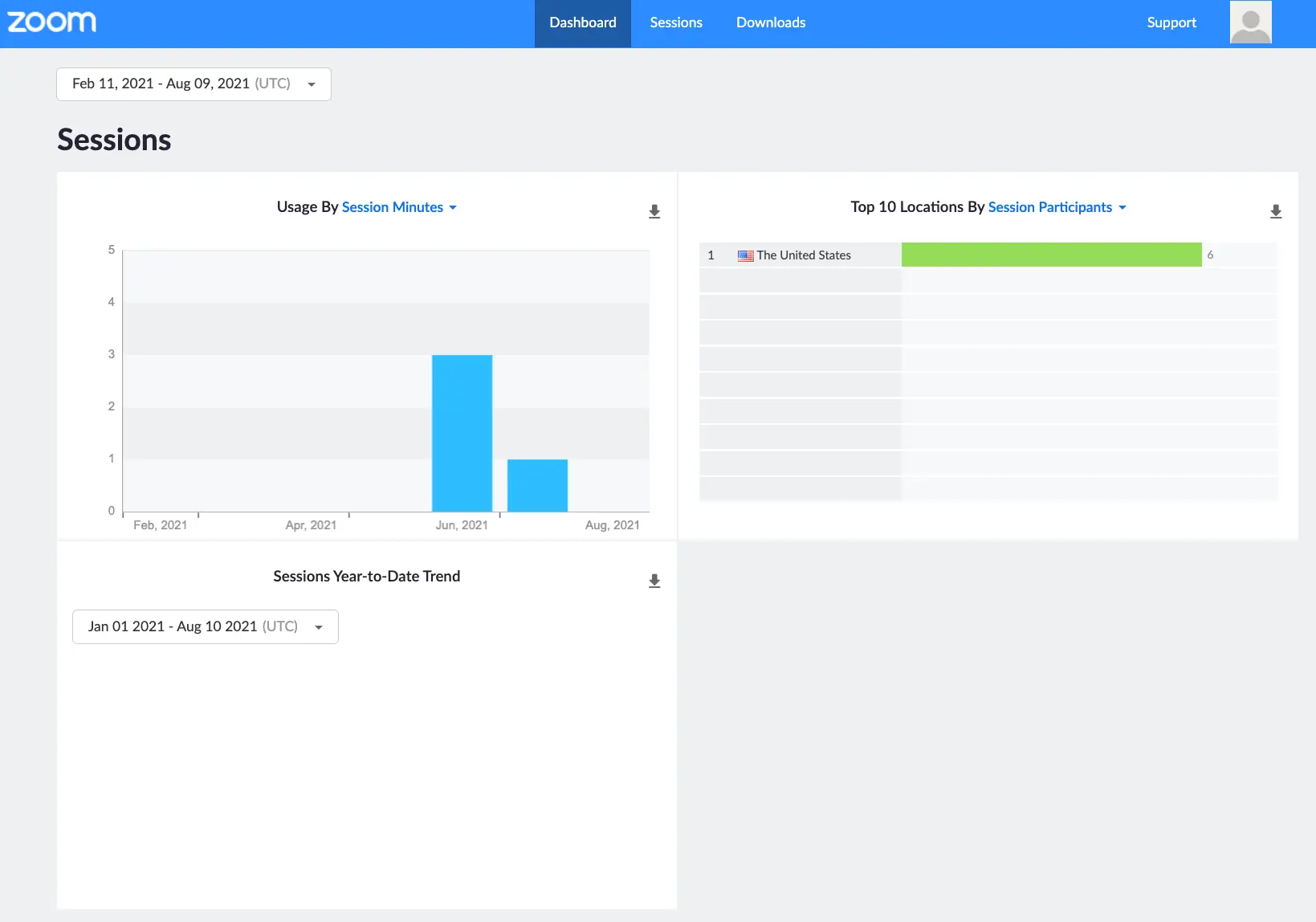Open the Jan 01 - Aug 10 date range picker
The height and width of the screenshot is (922, 1316).
pos(205,626)
